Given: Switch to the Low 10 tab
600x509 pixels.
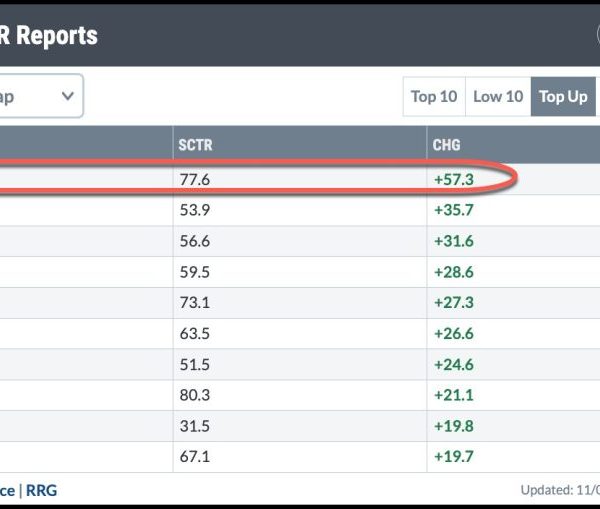Looking at the screenshot, I should point(498,96).
